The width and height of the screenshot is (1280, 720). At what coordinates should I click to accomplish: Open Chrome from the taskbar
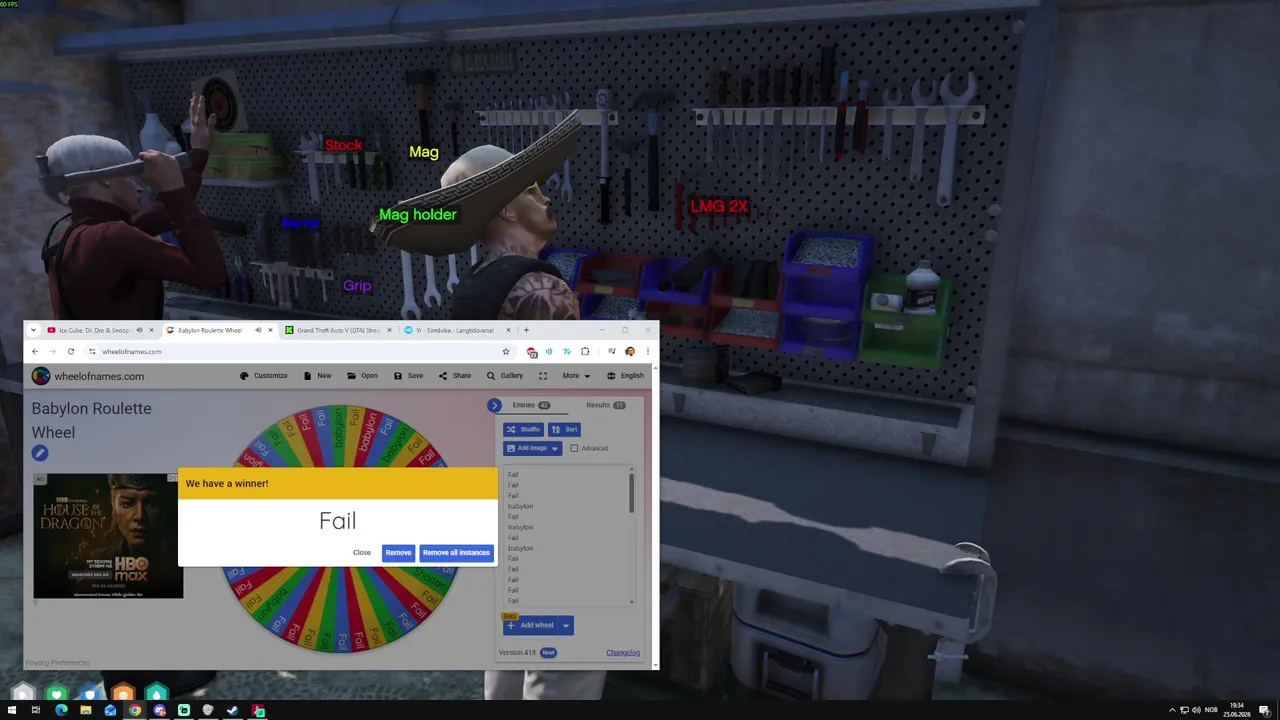pos(135,710)
